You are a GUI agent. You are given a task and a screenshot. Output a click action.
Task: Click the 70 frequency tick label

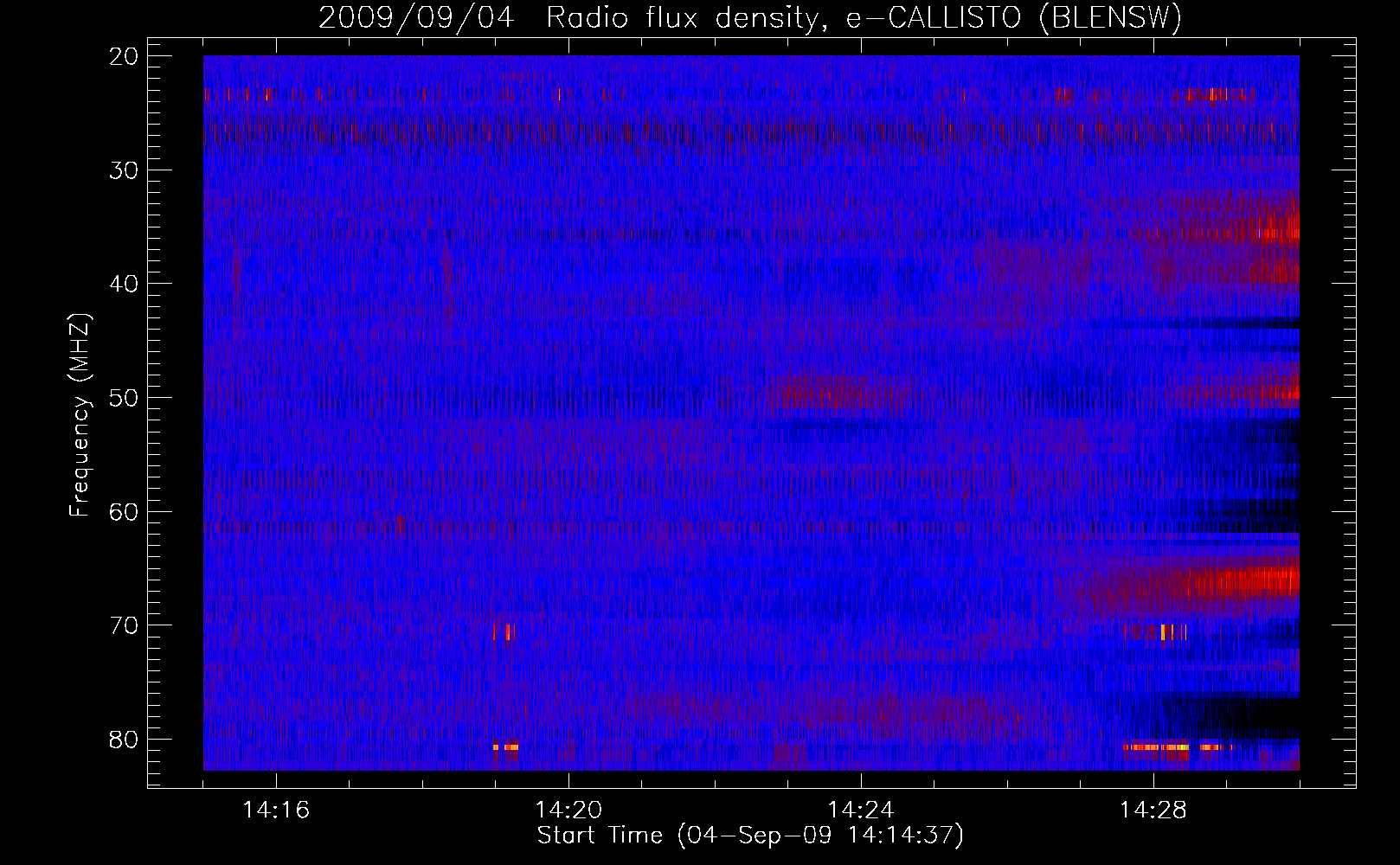coord(124,625)
